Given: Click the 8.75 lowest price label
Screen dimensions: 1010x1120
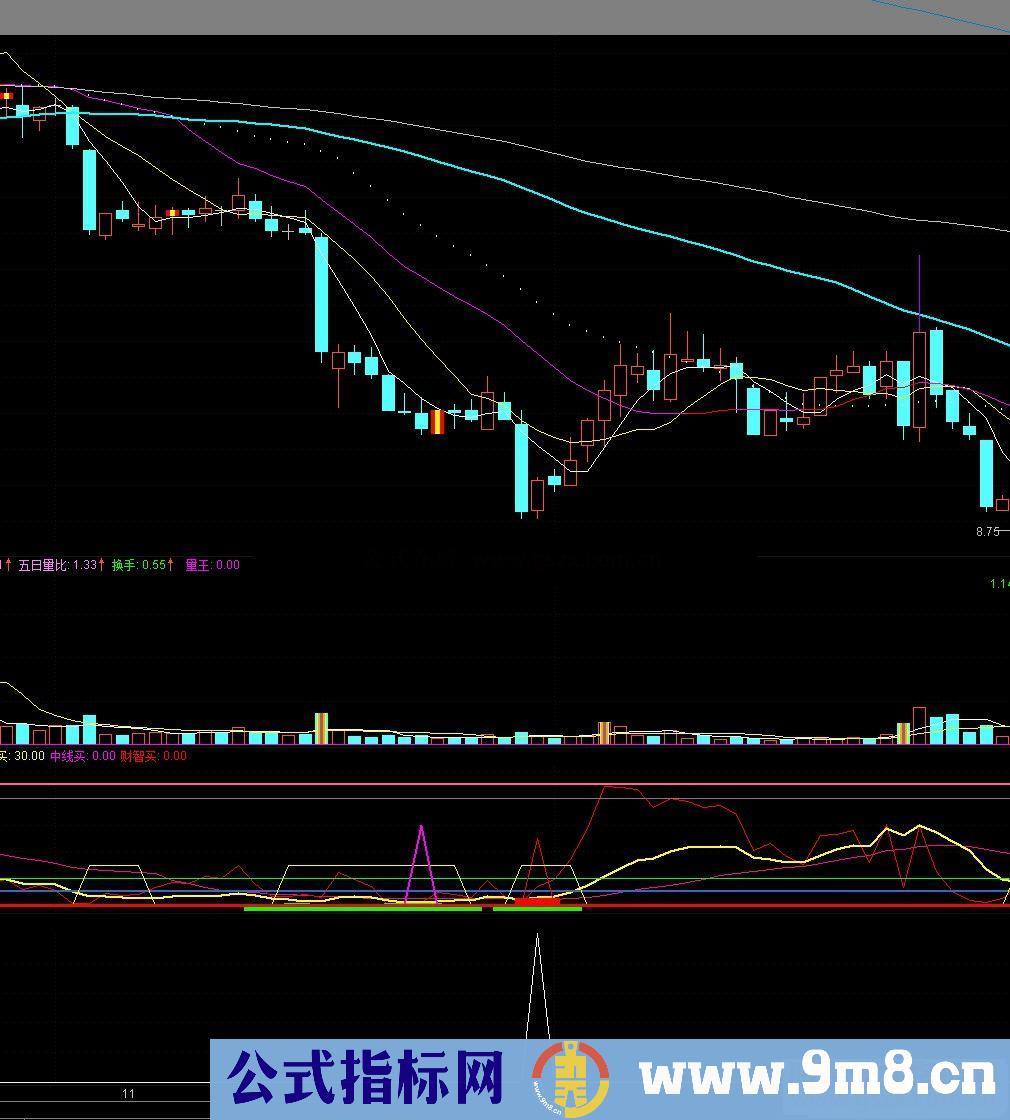Looking at the screenshot, I should [987, 532].
